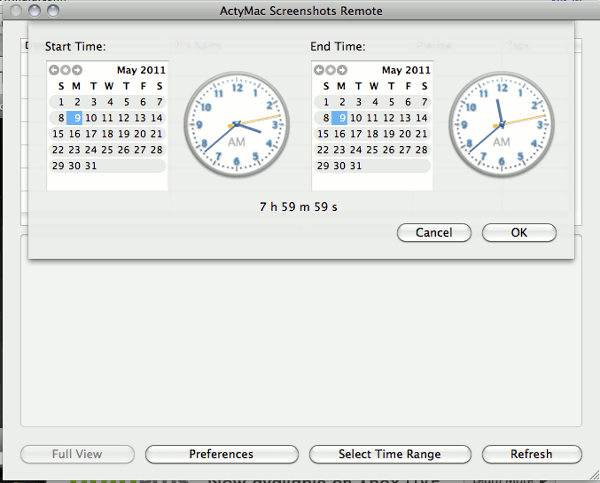Click May 2011 label in End Time calendar
The image size is (600, 483).
coord(406,70)
